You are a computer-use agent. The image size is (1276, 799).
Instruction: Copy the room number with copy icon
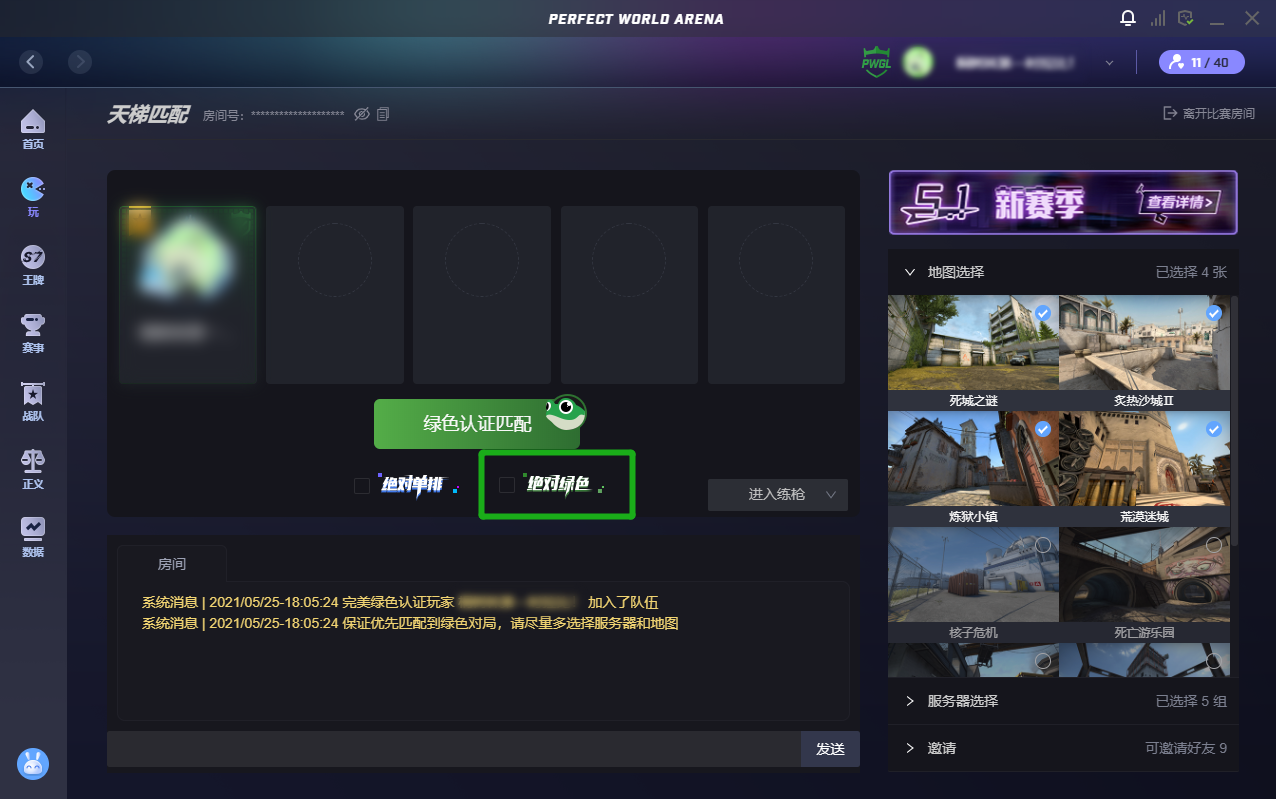[x=383, y=115]
